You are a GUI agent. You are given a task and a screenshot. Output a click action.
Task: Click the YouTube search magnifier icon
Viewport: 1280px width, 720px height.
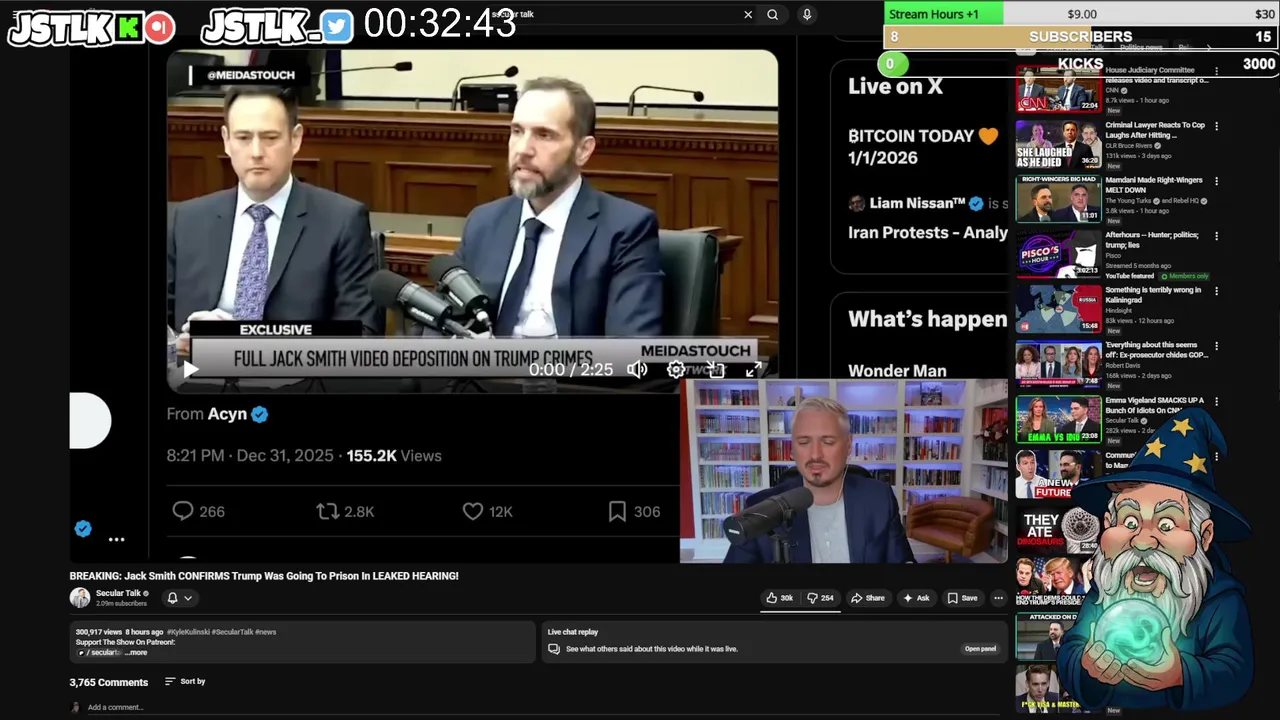point(772,15)
